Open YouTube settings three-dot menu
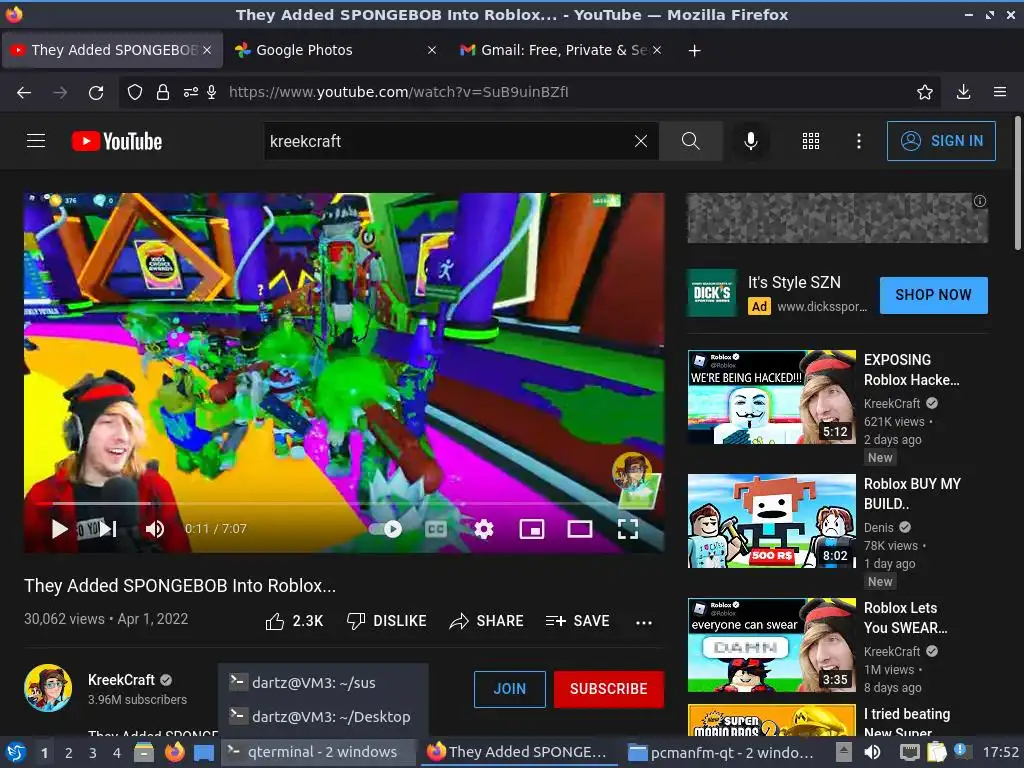The width and height of the screenshot is (1024, 768). (x=859, y=141)
